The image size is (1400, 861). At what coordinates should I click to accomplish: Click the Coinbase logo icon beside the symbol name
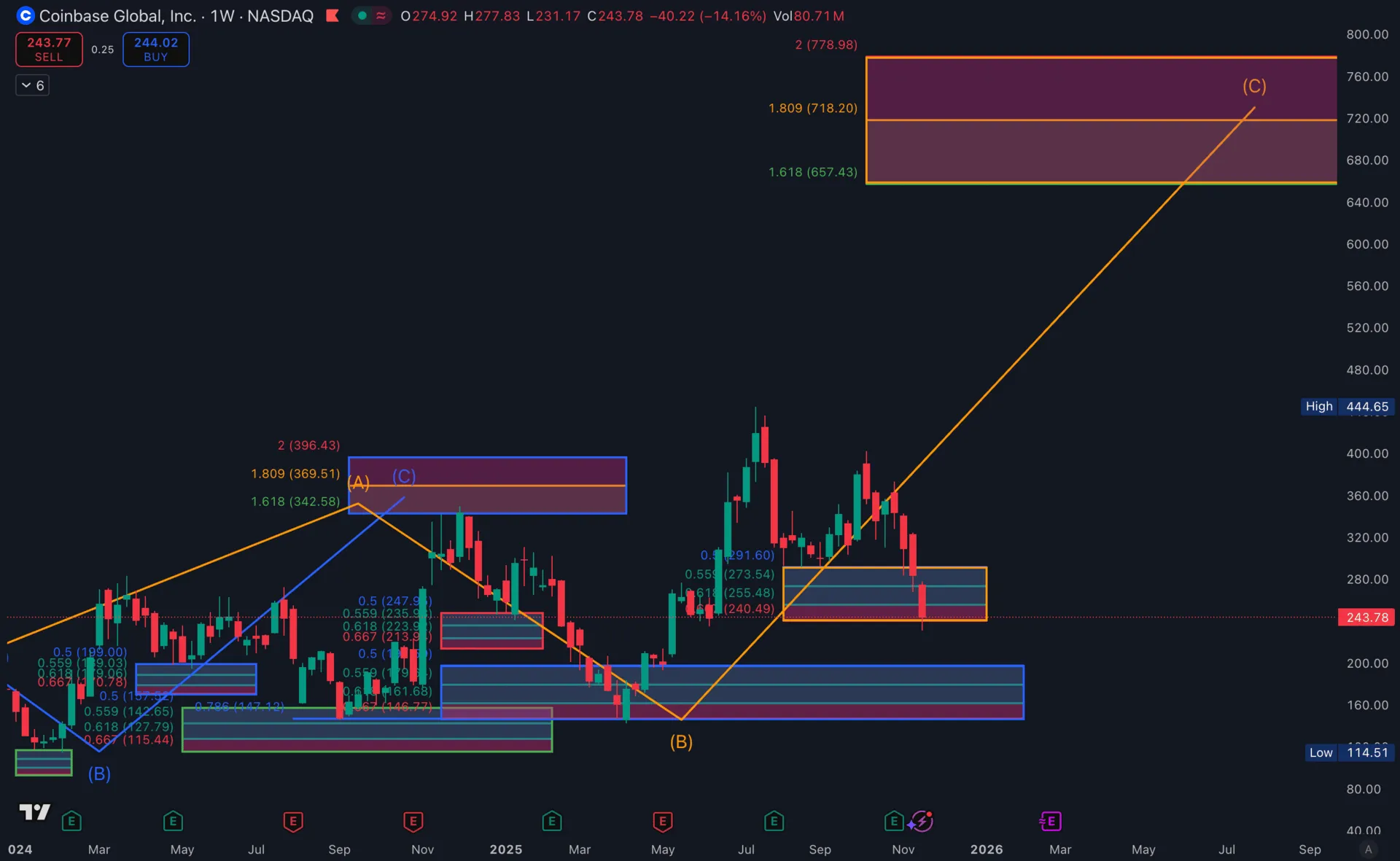coord(26,15)
